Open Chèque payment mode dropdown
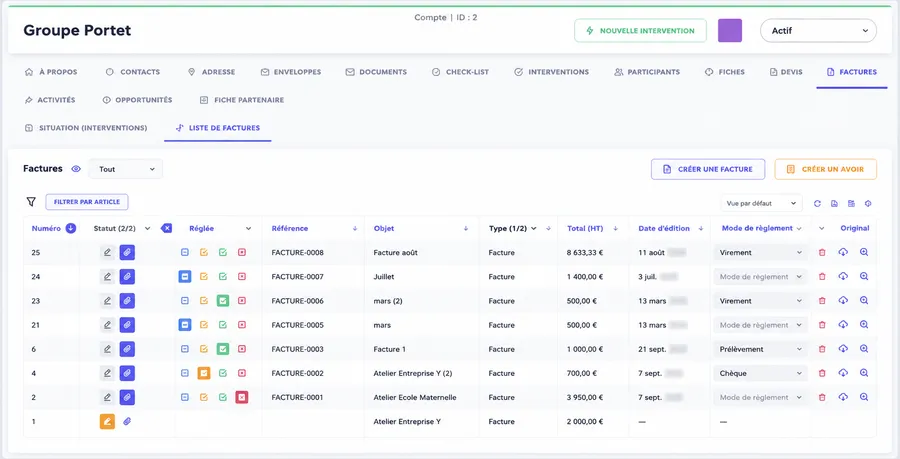 (x=760, y=373)
